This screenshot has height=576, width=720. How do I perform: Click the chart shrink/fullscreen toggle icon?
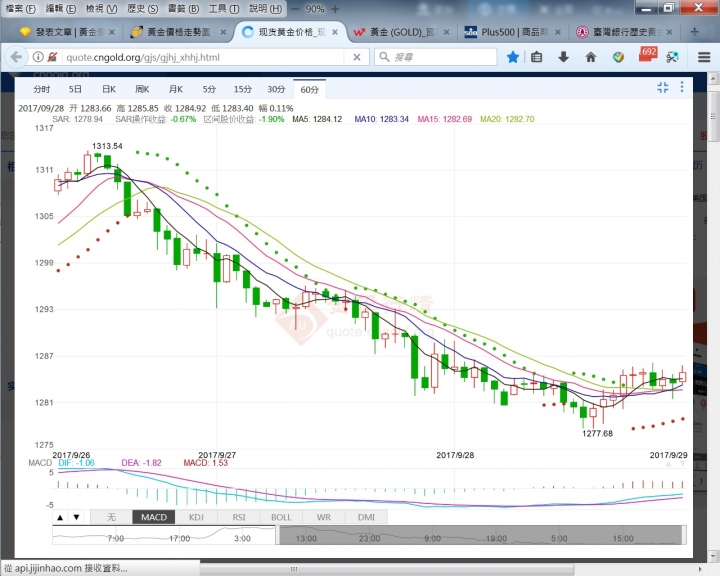coord(662,88)
